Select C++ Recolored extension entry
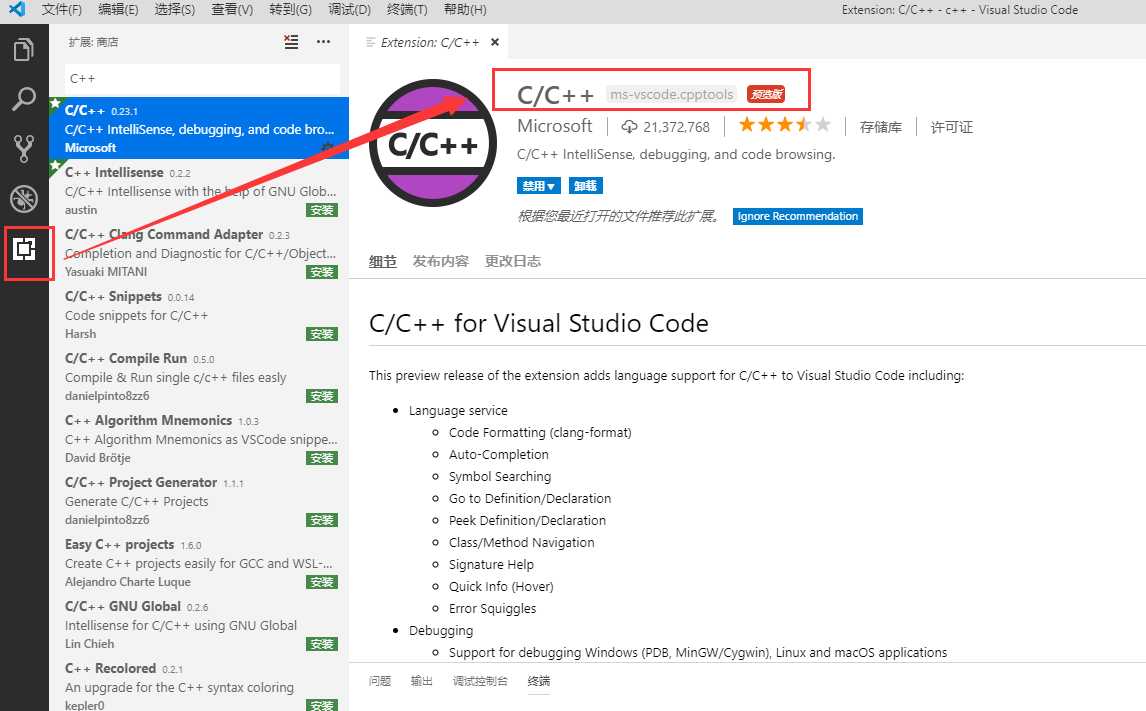This screenshot has height=711, width=1146. (x=199, y=684)
